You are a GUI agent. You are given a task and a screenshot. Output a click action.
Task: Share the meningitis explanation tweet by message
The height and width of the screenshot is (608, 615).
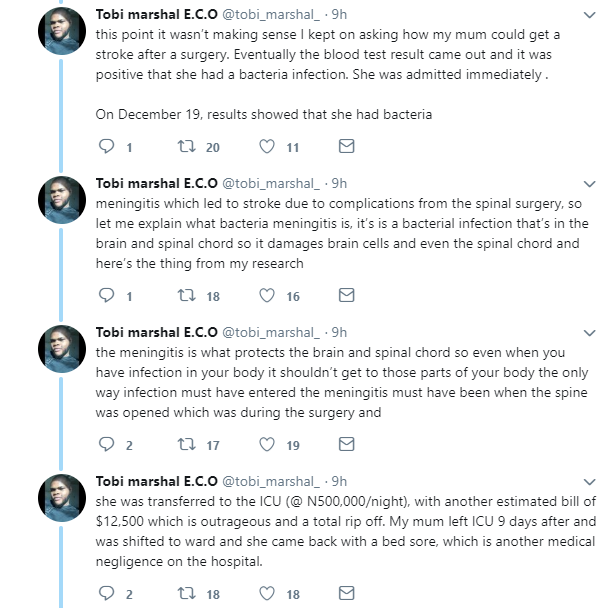coord(346,296)
